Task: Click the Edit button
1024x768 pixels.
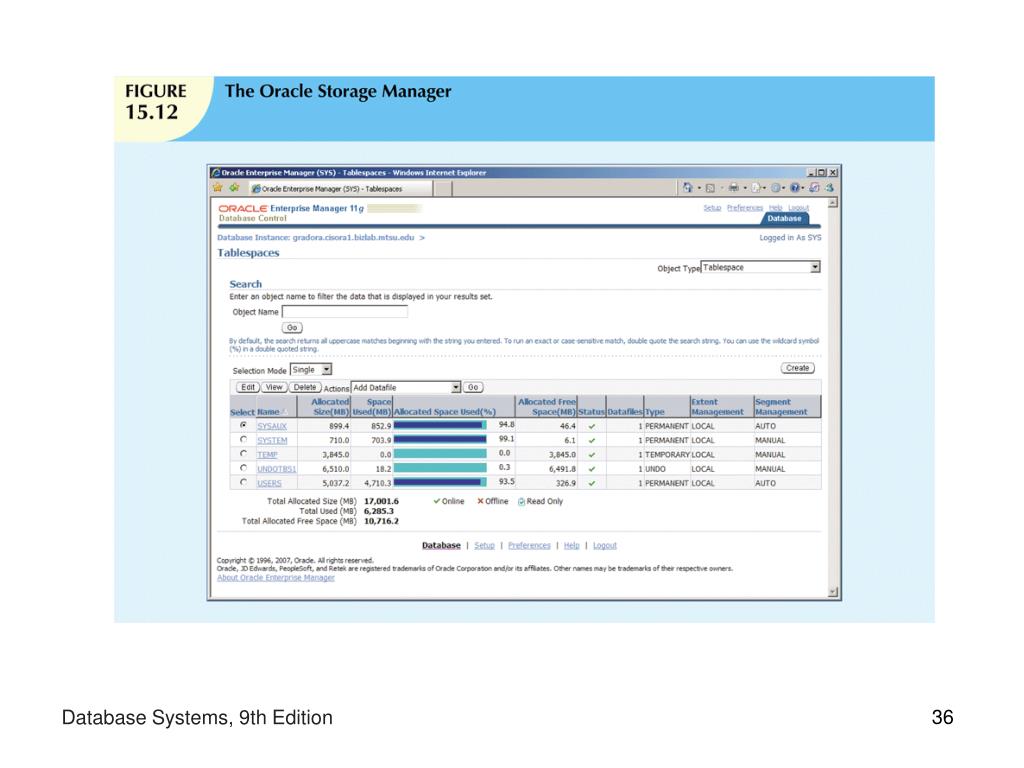Action: tap(248, 388)
